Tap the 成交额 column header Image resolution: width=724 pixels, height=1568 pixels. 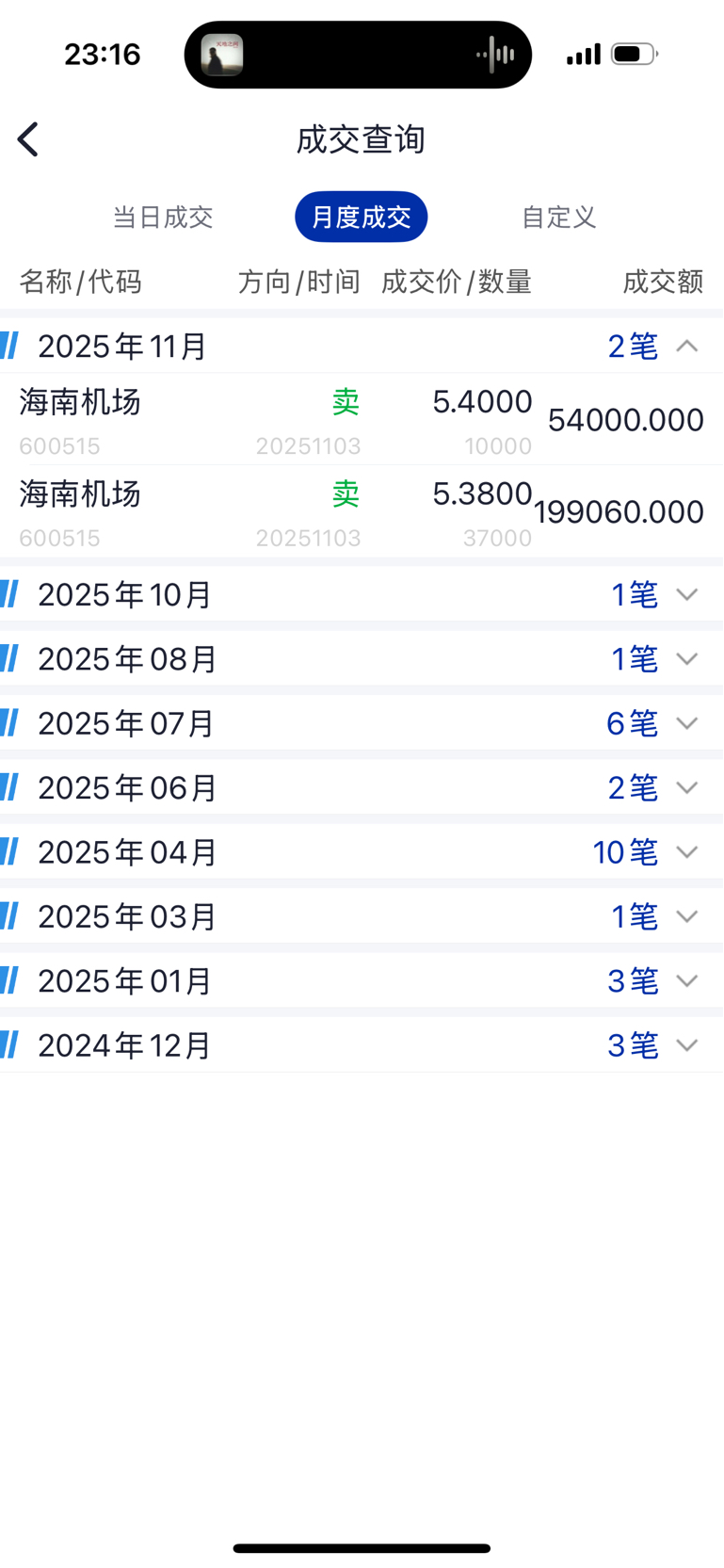663,282
